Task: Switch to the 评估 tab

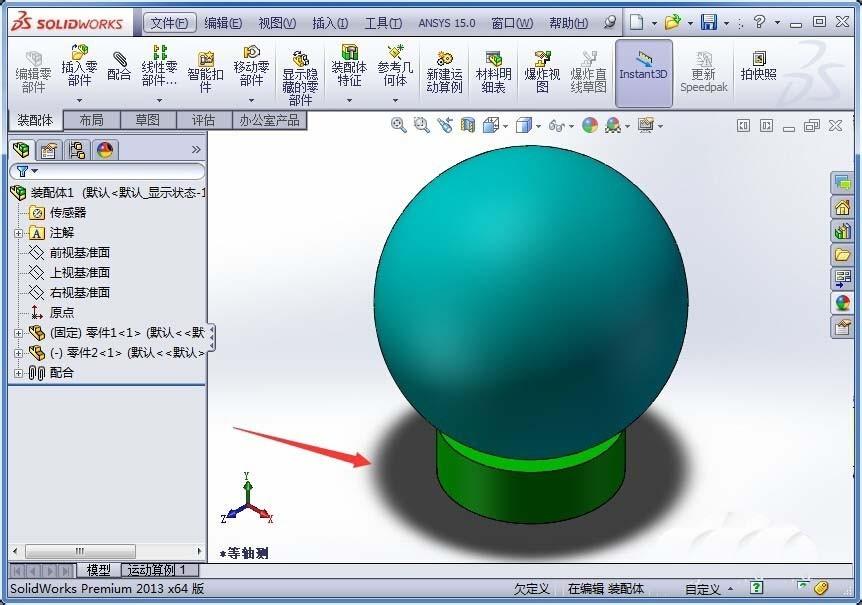Action: 204,118
